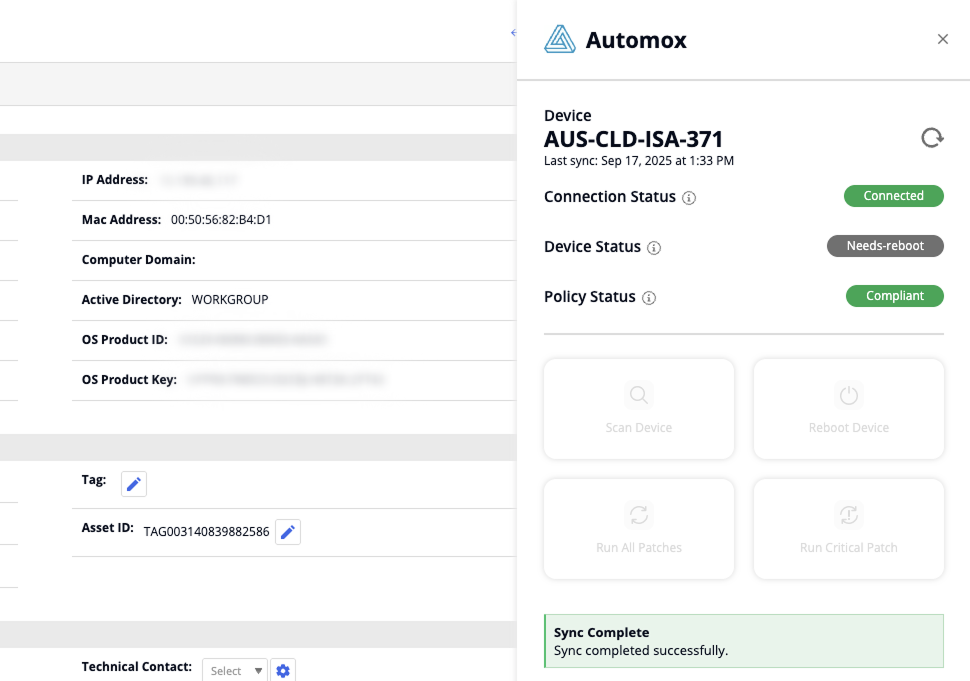Click the Needs-reboot status badge
Image resolution: width=970 pixels, height=681 pixels.
(x=885, y=246)
